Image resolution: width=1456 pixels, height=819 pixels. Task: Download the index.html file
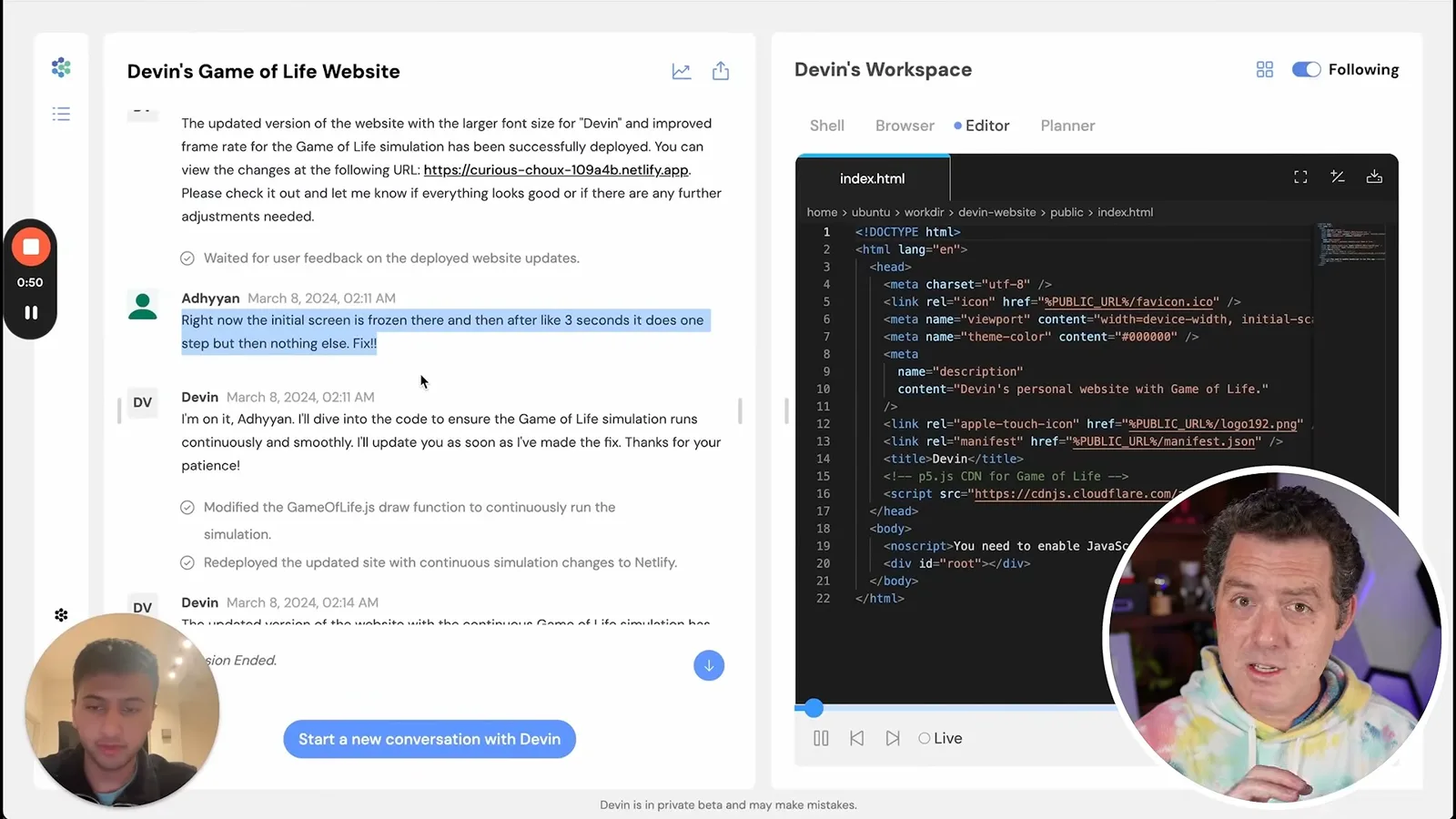coord(1374,177)
